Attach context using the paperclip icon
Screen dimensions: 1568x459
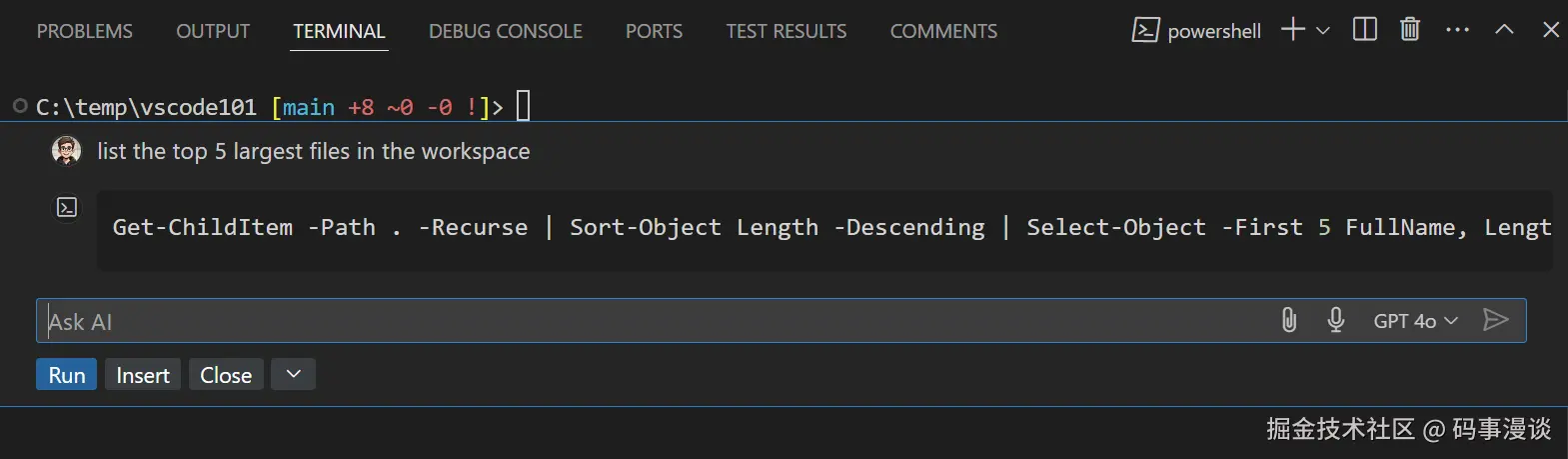1289,320
